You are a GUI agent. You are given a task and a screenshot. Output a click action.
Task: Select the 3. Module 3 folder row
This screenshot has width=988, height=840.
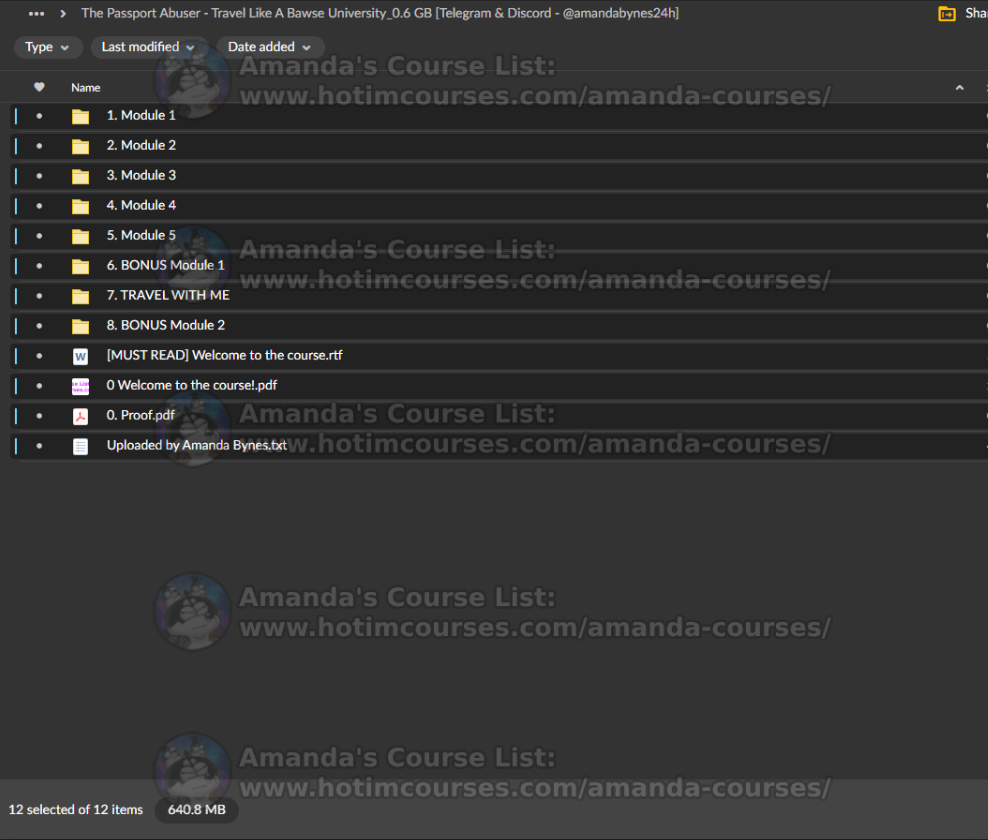click(x=500, y=175)
